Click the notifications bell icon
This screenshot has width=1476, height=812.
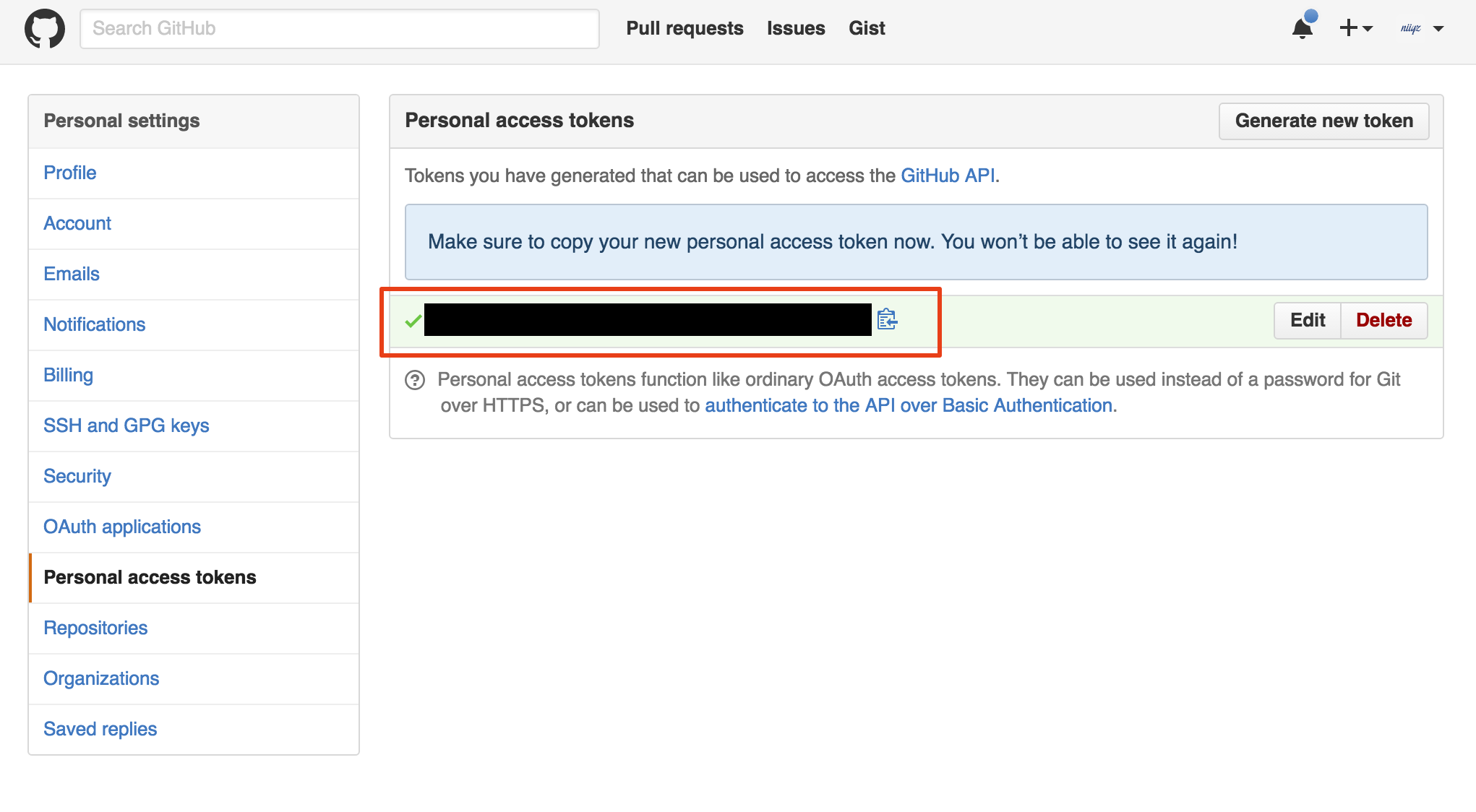[1303, 27]
